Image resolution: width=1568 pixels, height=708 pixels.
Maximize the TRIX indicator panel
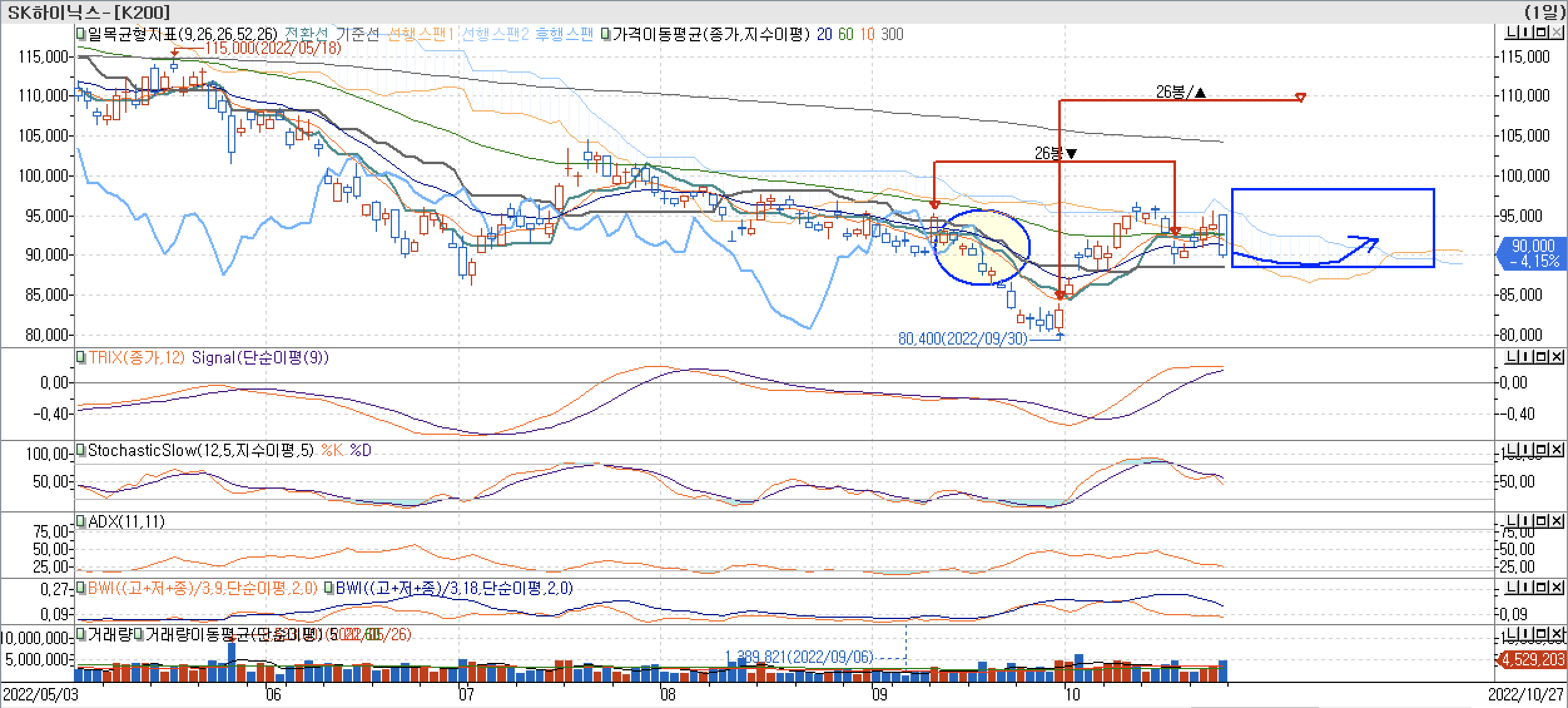[1541, 357]
